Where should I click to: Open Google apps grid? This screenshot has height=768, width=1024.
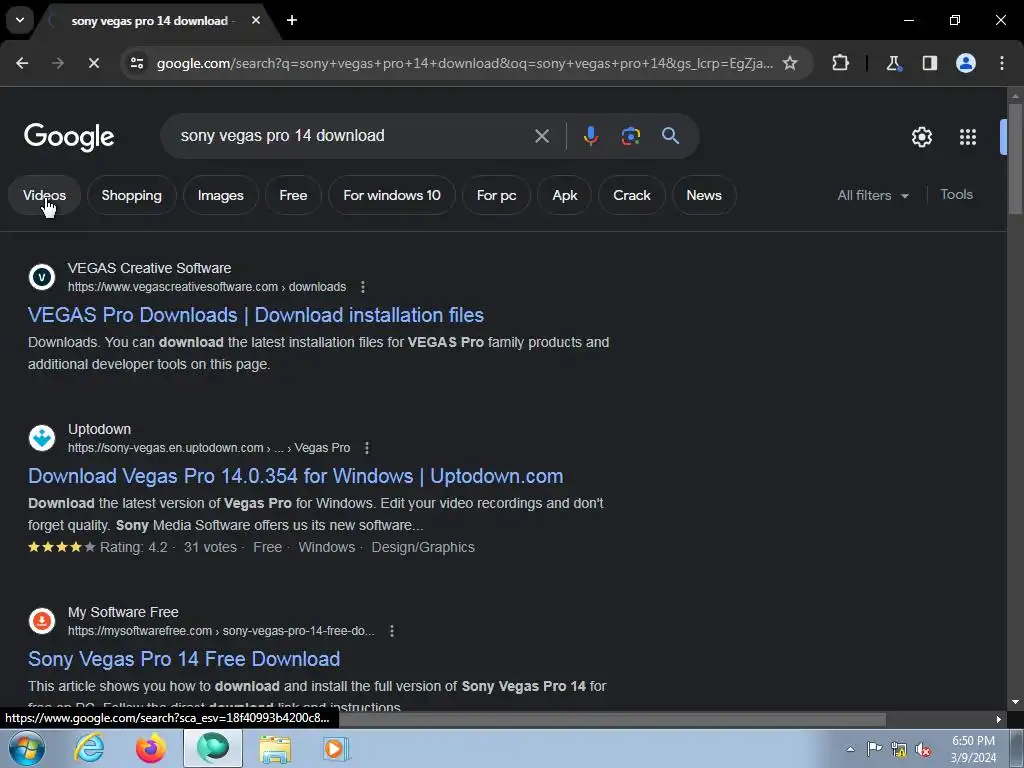click(968, 136)
